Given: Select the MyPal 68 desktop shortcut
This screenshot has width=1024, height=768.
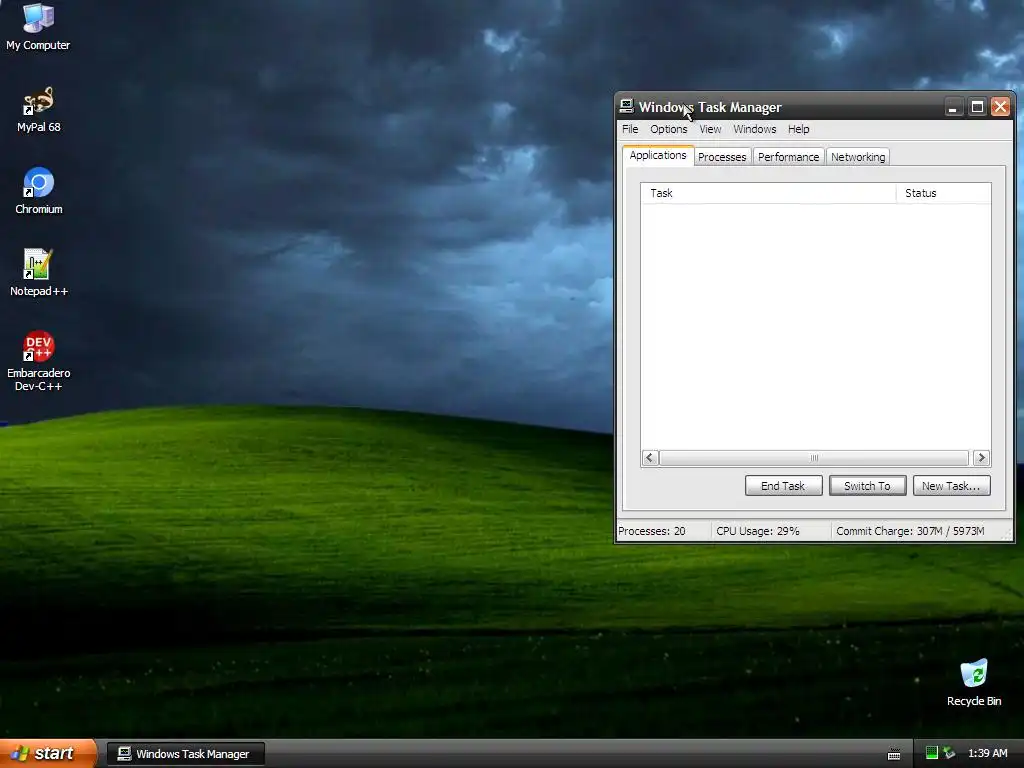Looking at the screenshot, I should pyautogui.click(x=38, y=108).
